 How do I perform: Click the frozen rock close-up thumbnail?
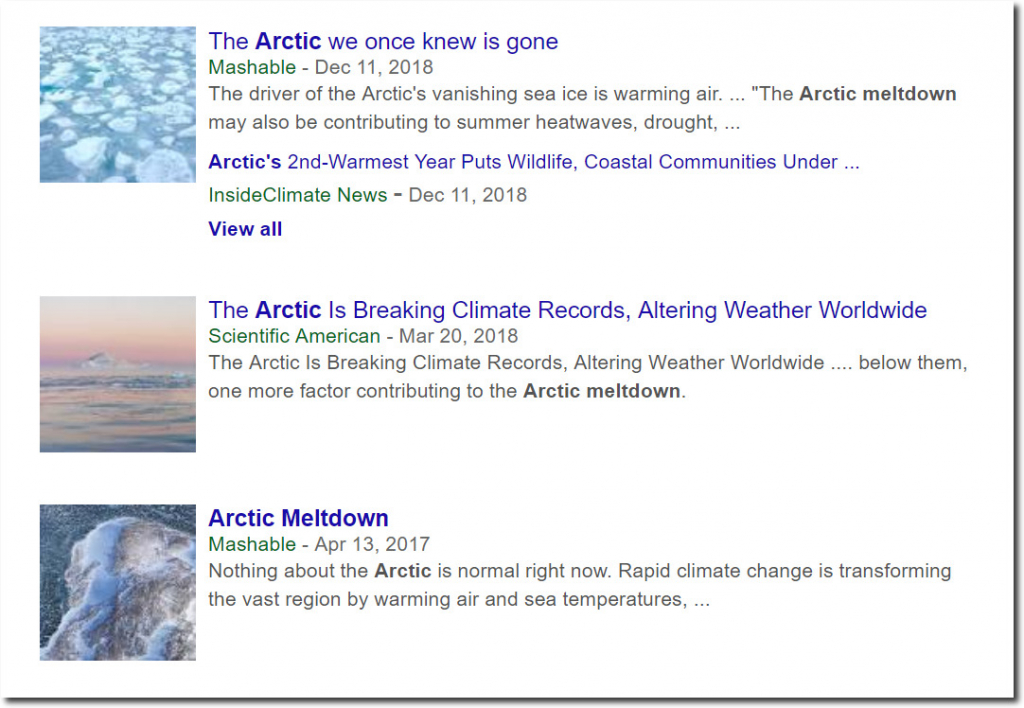coord(118,582)
